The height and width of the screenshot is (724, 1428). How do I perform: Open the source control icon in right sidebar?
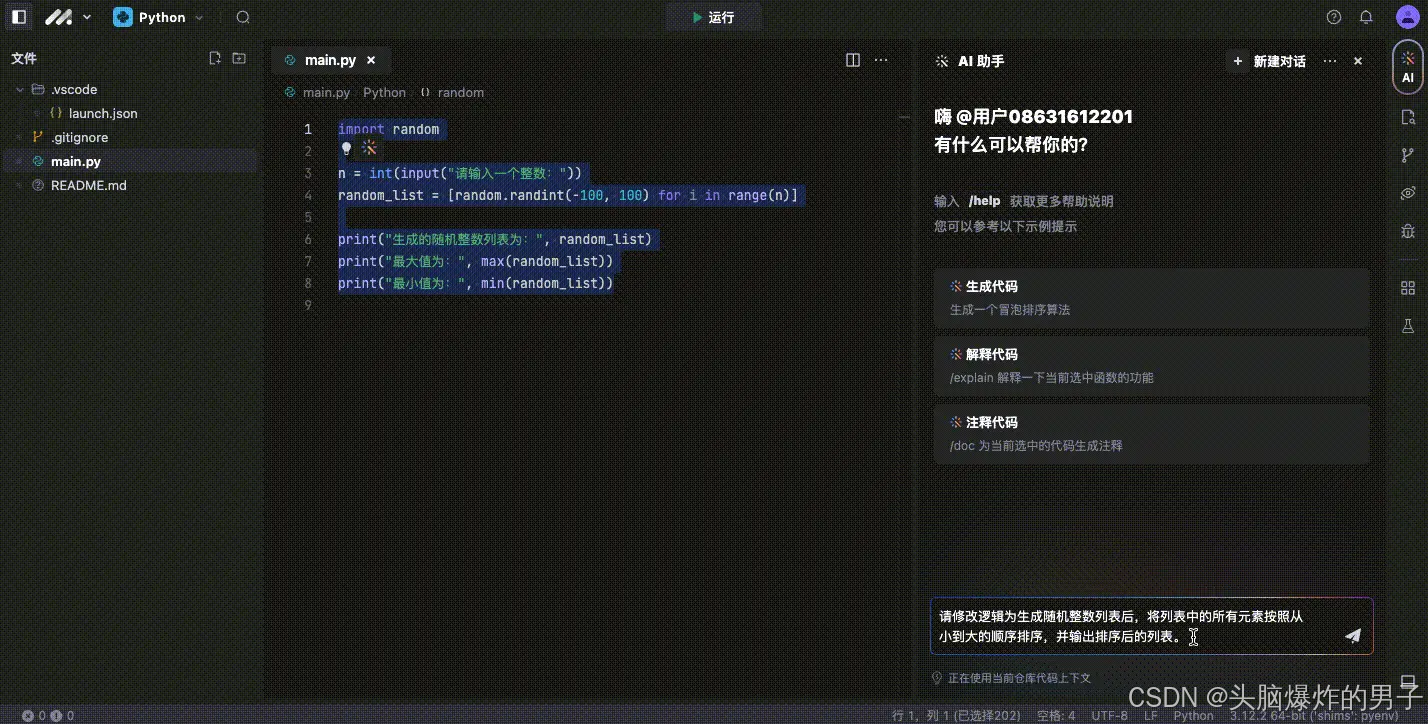[1408, 157]
